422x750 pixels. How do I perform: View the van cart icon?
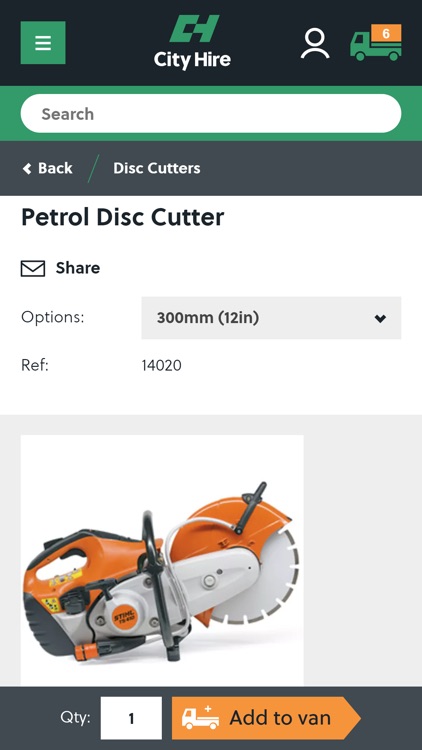coord(376,43)
